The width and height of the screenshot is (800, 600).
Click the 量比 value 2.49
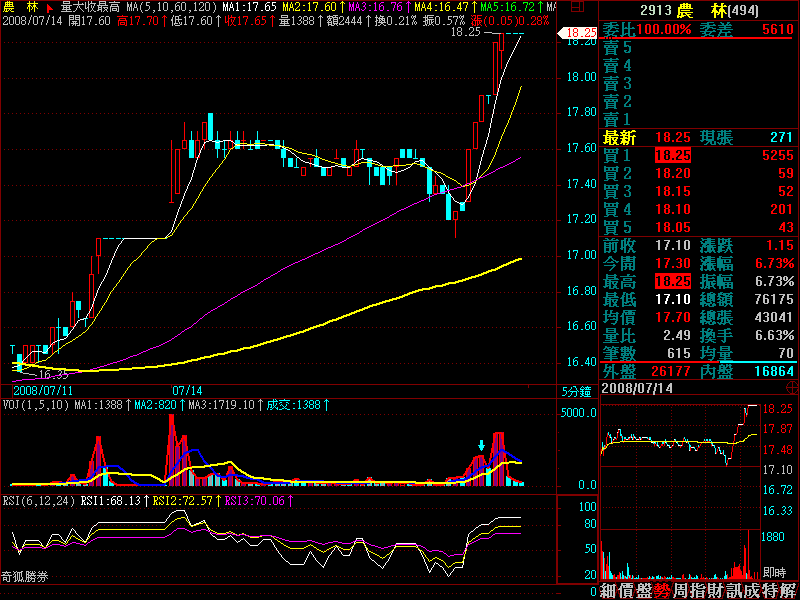tap(677, 335)
